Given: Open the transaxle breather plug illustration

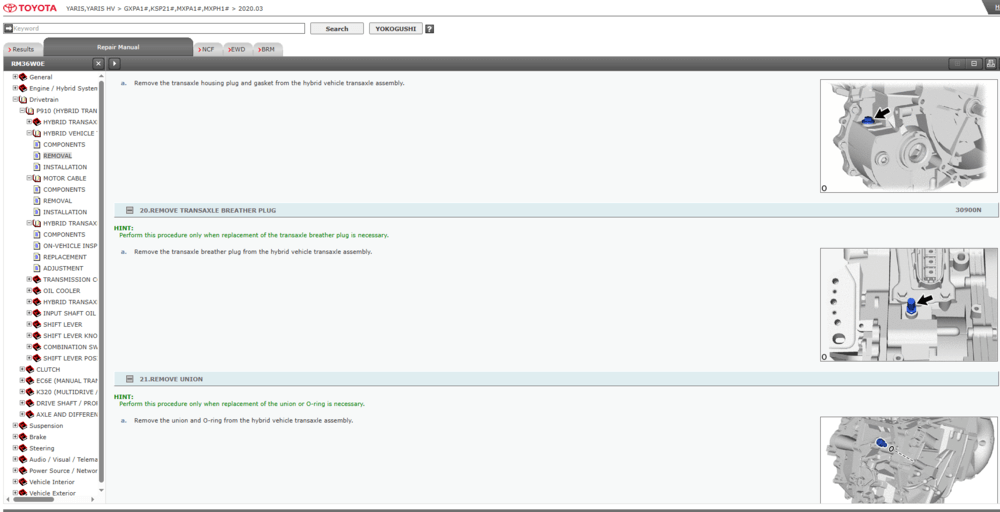Looking at the screenshot, I should click(x=908, y=305).
